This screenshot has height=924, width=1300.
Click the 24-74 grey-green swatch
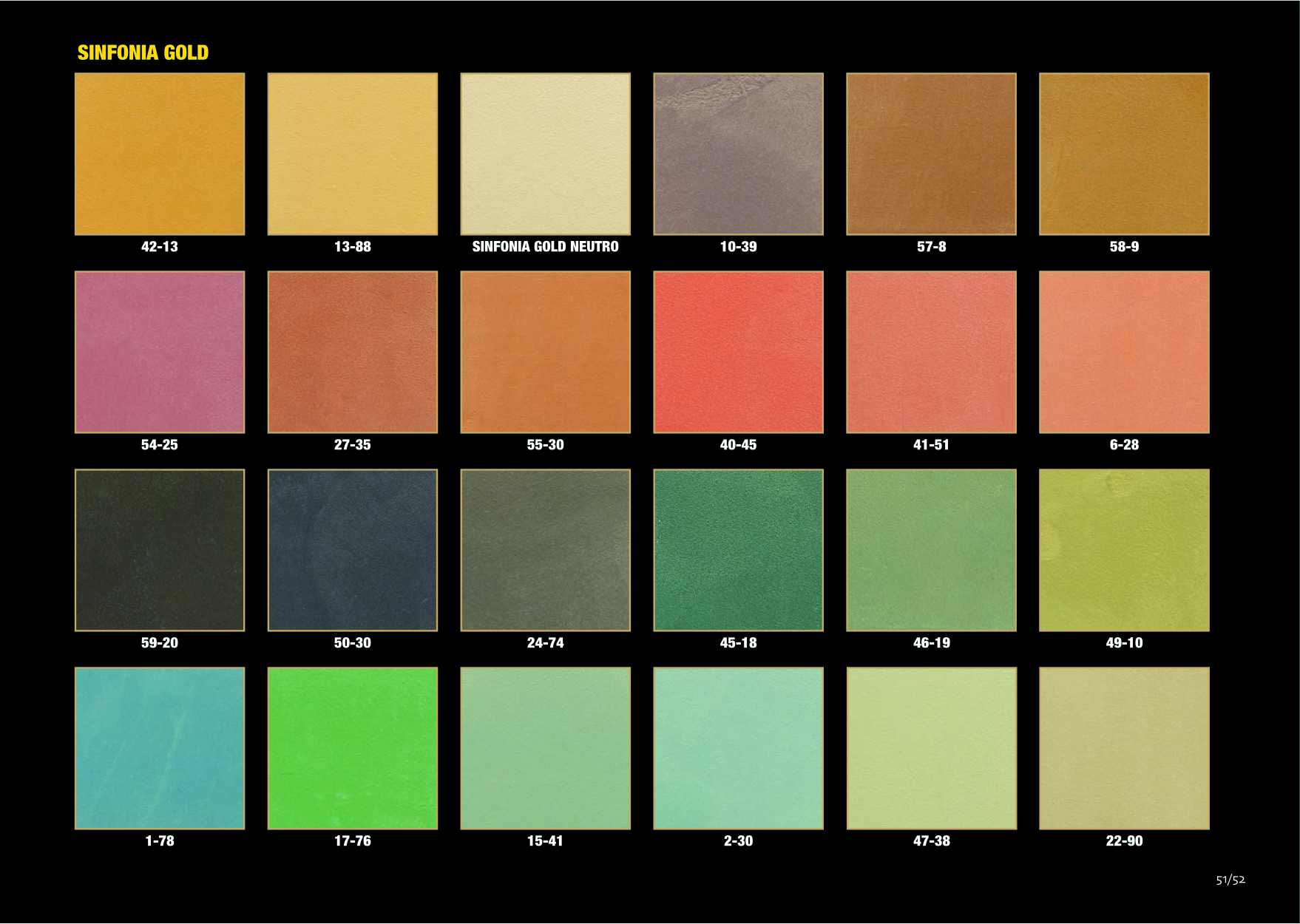[546, 550]
